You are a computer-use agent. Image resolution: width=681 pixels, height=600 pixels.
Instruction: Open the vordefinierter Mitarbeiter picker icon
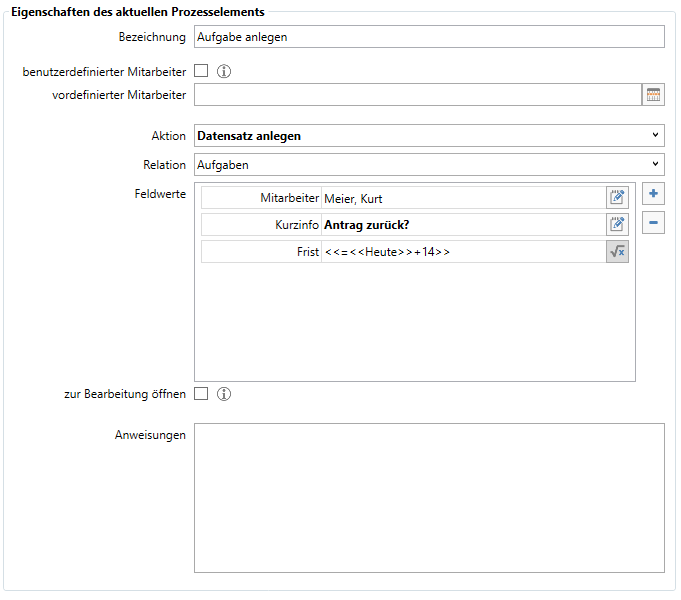click(653, 94)
